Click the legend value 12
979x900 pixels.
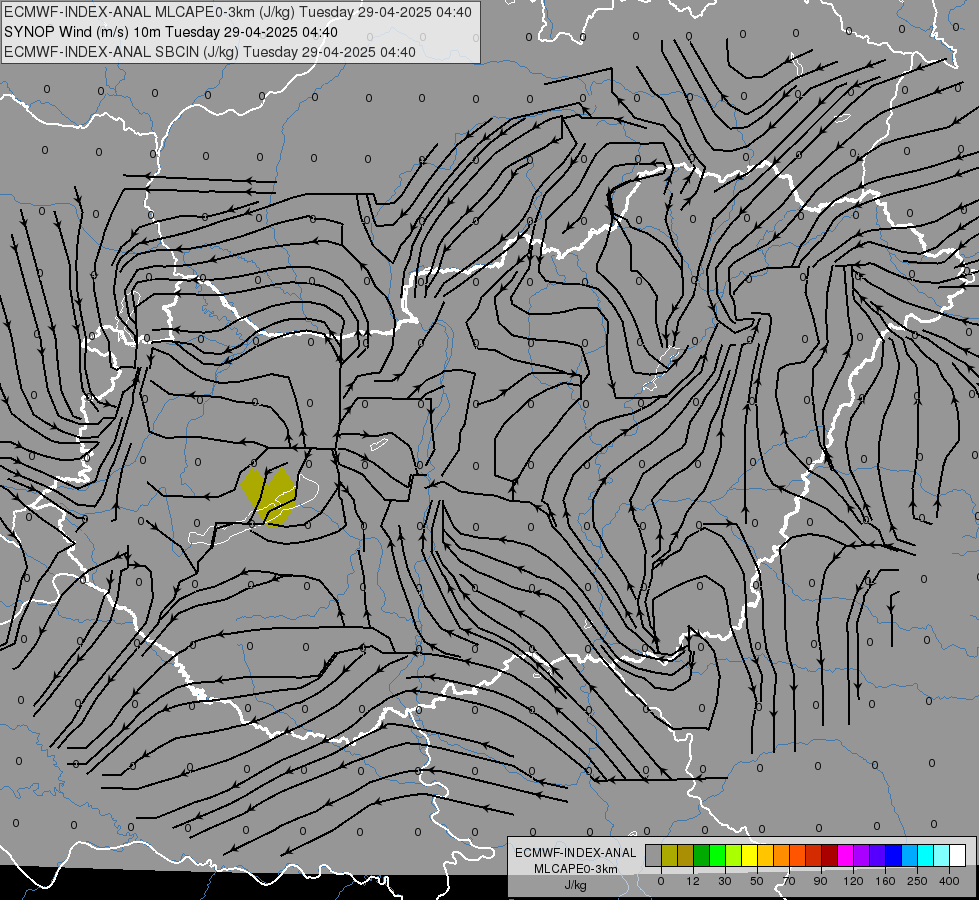pyautogui.click(x=693, y=881)
